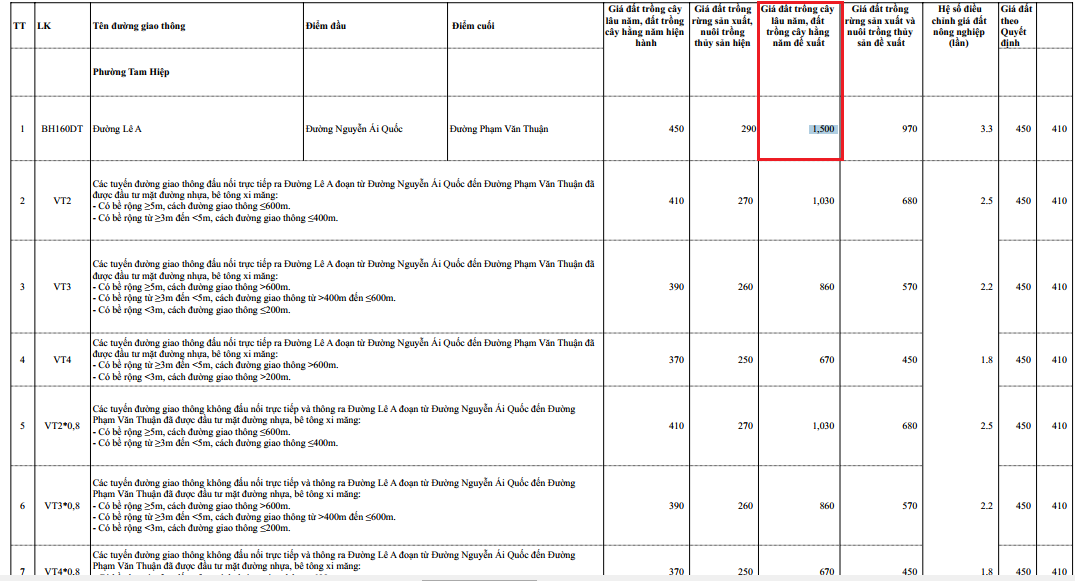Image resolution: width=1075 pixels, height=581 pixels.
Task: Select the highlighted 1,500 price cell
Action: [x=822, y=129]
